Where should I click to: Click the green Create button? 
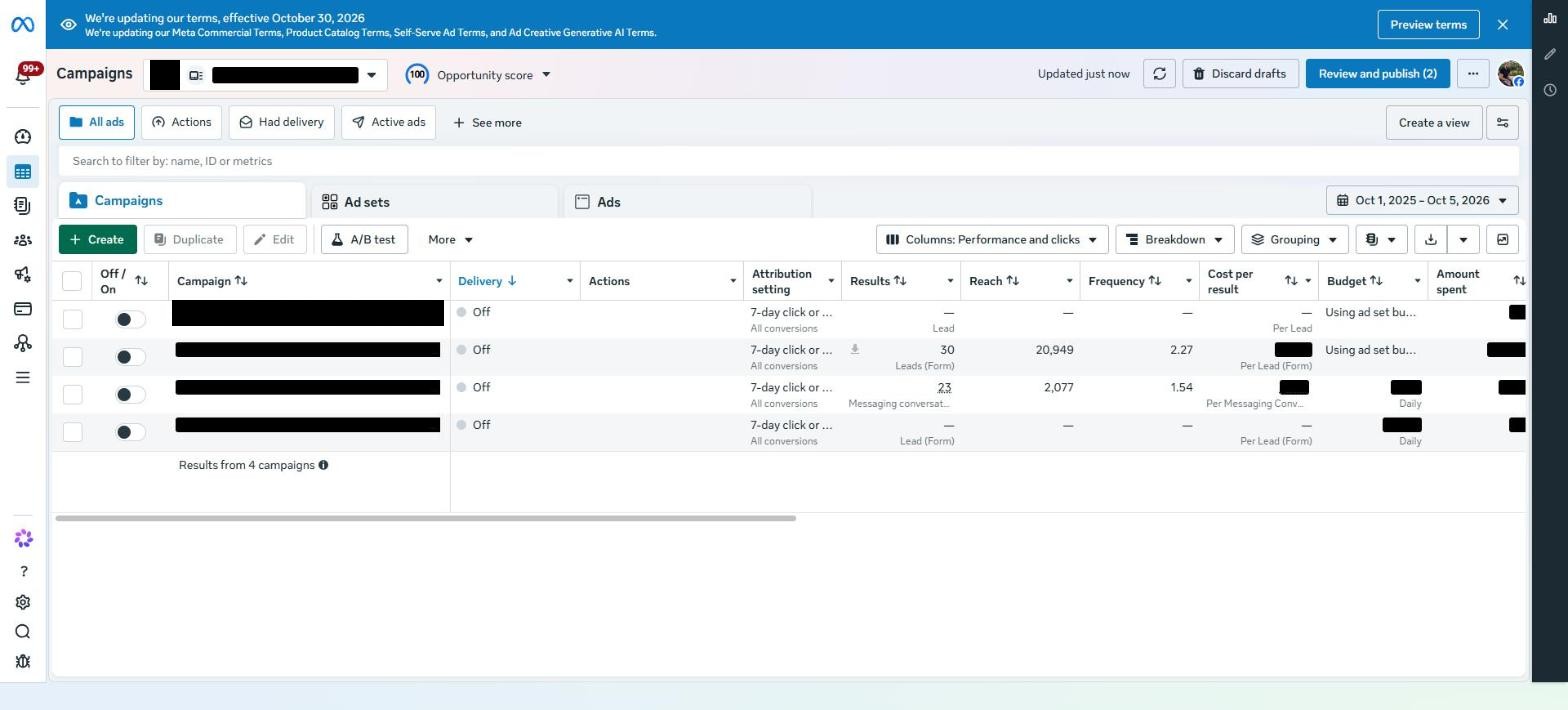tap(97, 240)
